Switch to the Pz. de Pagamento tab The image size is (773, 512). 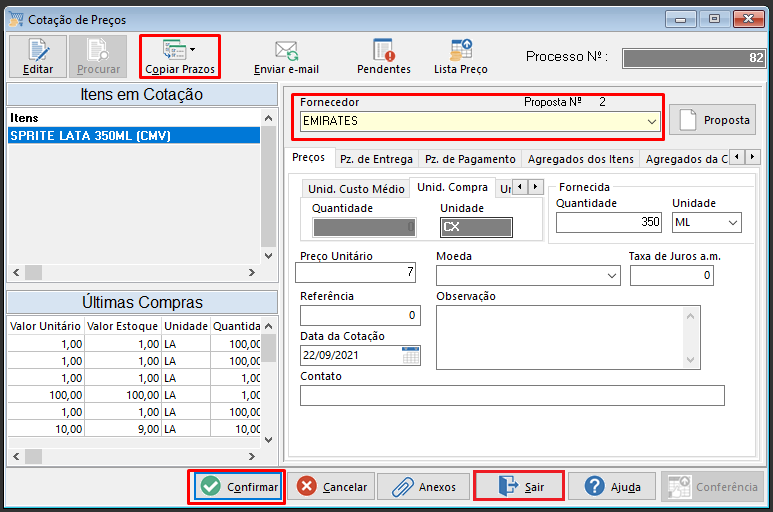point(470,159)
